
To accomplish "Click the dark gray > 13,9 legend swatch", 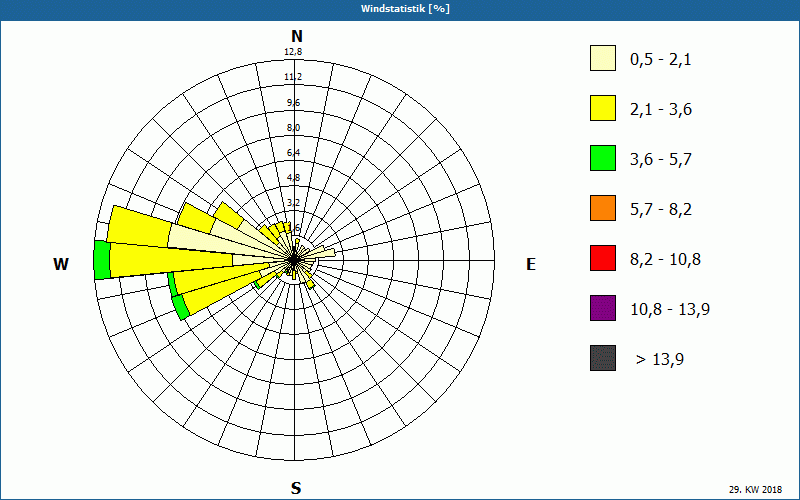I will [603, 358].
